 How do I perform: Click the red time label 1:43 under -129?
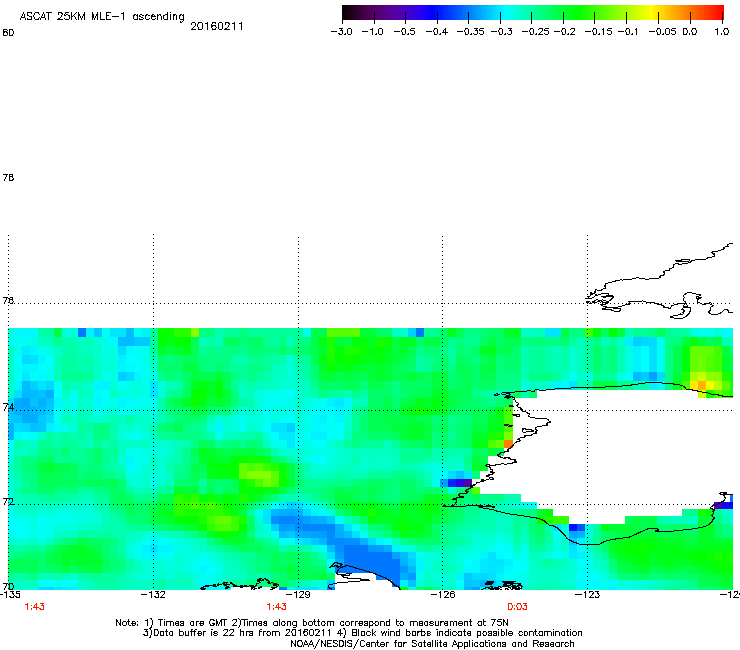(276, 607)
